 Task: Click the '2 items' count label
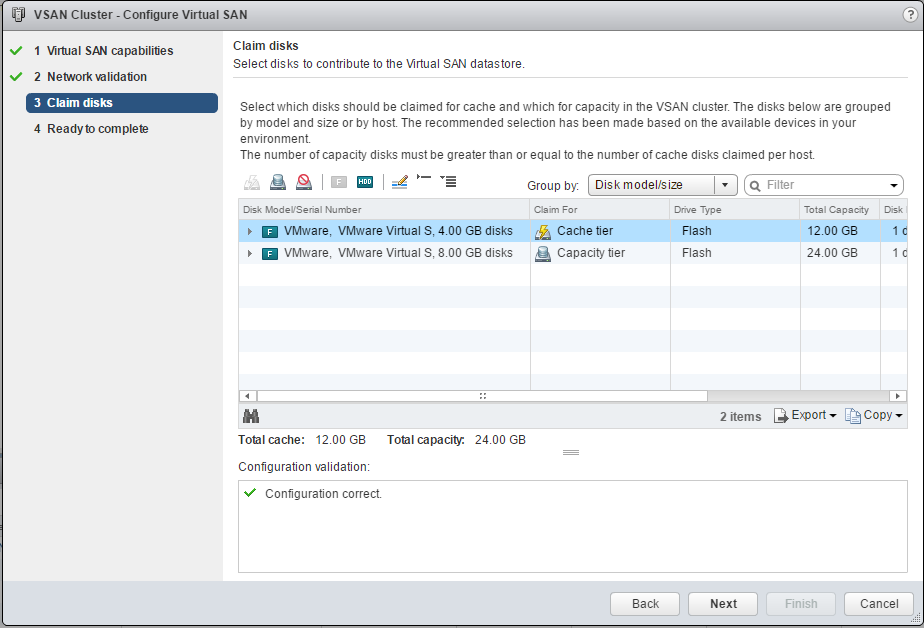740,417
